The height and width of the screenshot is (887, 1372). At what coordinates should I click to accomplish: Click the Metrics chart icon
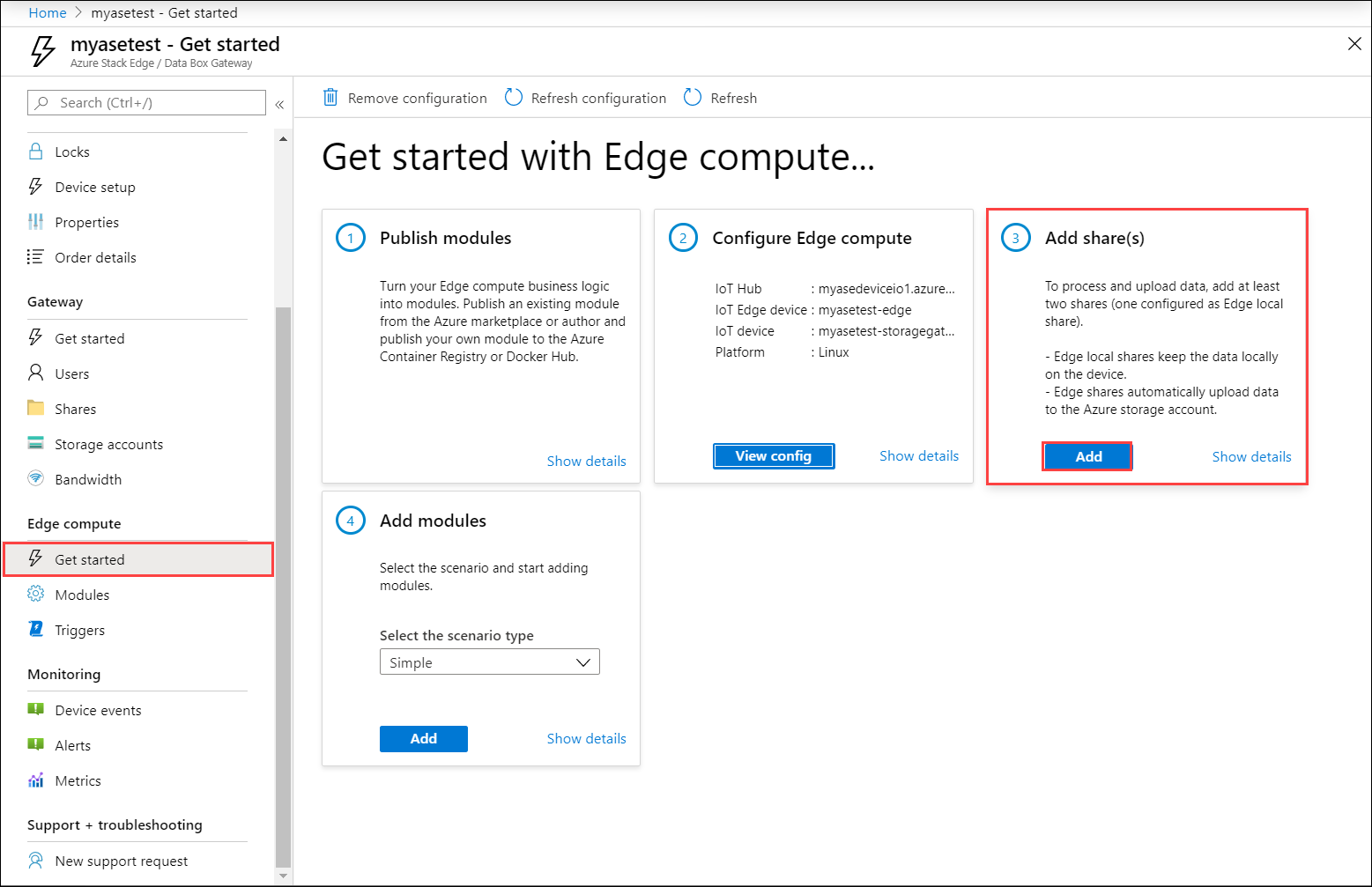click(36, 780)
